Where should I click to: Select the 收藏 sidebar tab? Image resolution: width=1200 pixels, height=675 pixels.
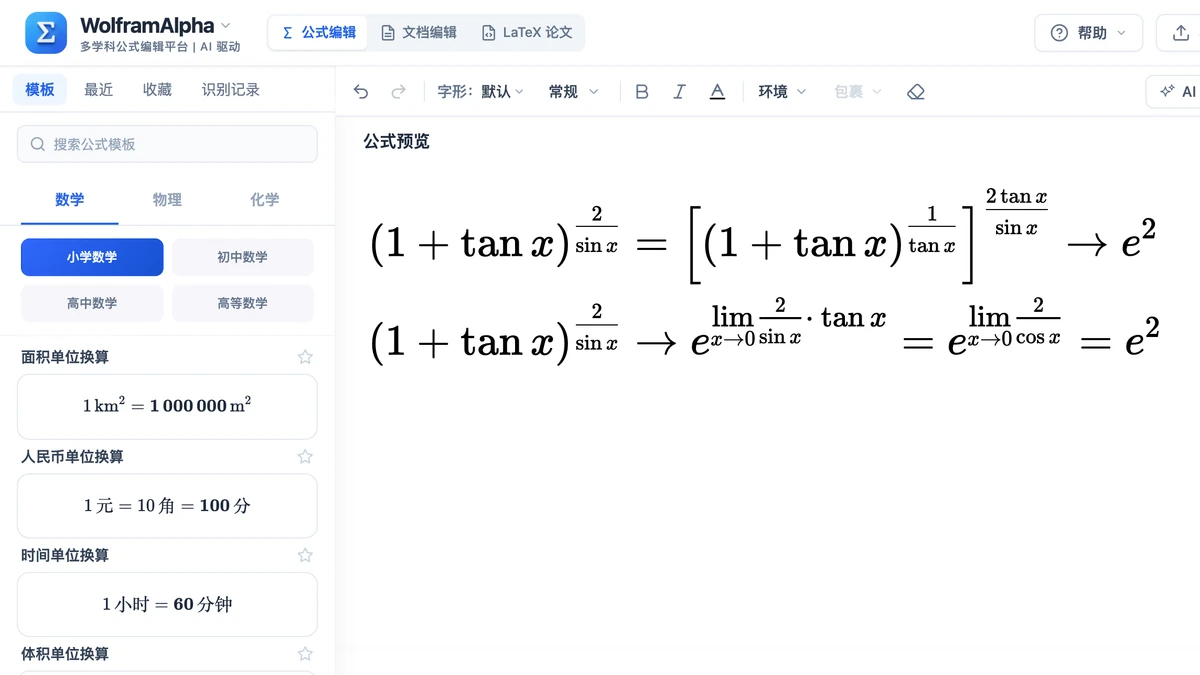point(157,90)
